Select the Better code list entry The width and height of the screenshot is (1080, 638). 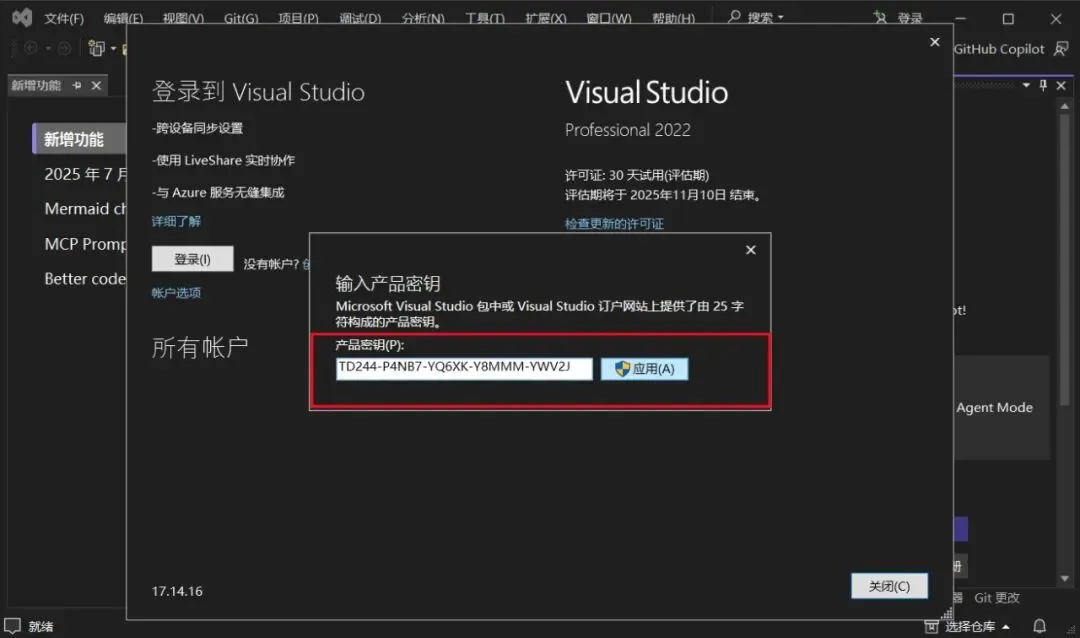85,278
